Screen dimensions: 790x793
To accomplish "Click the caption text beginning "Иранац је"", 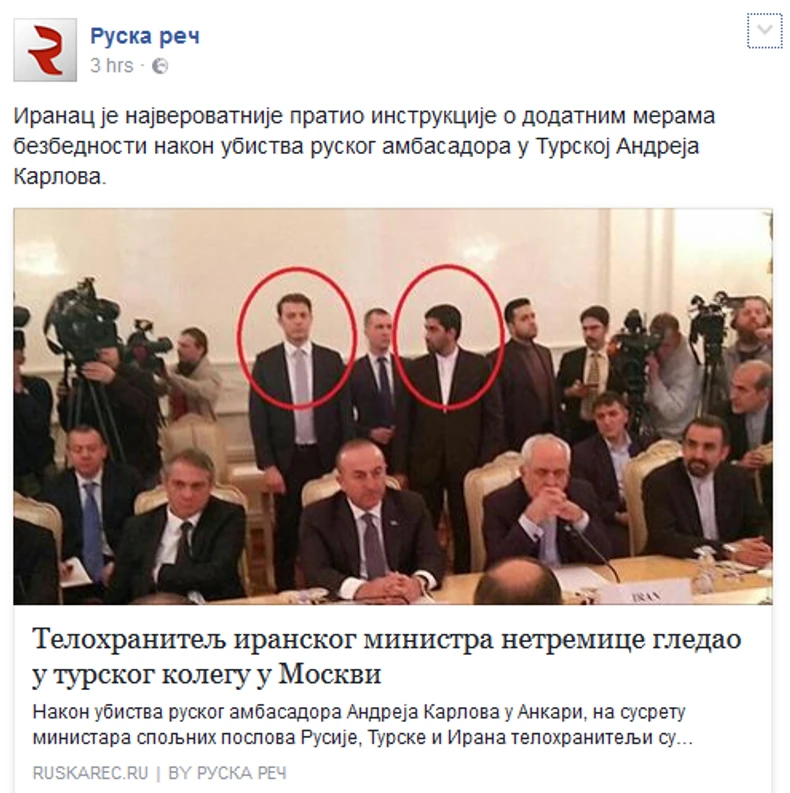I will point(364,146).
